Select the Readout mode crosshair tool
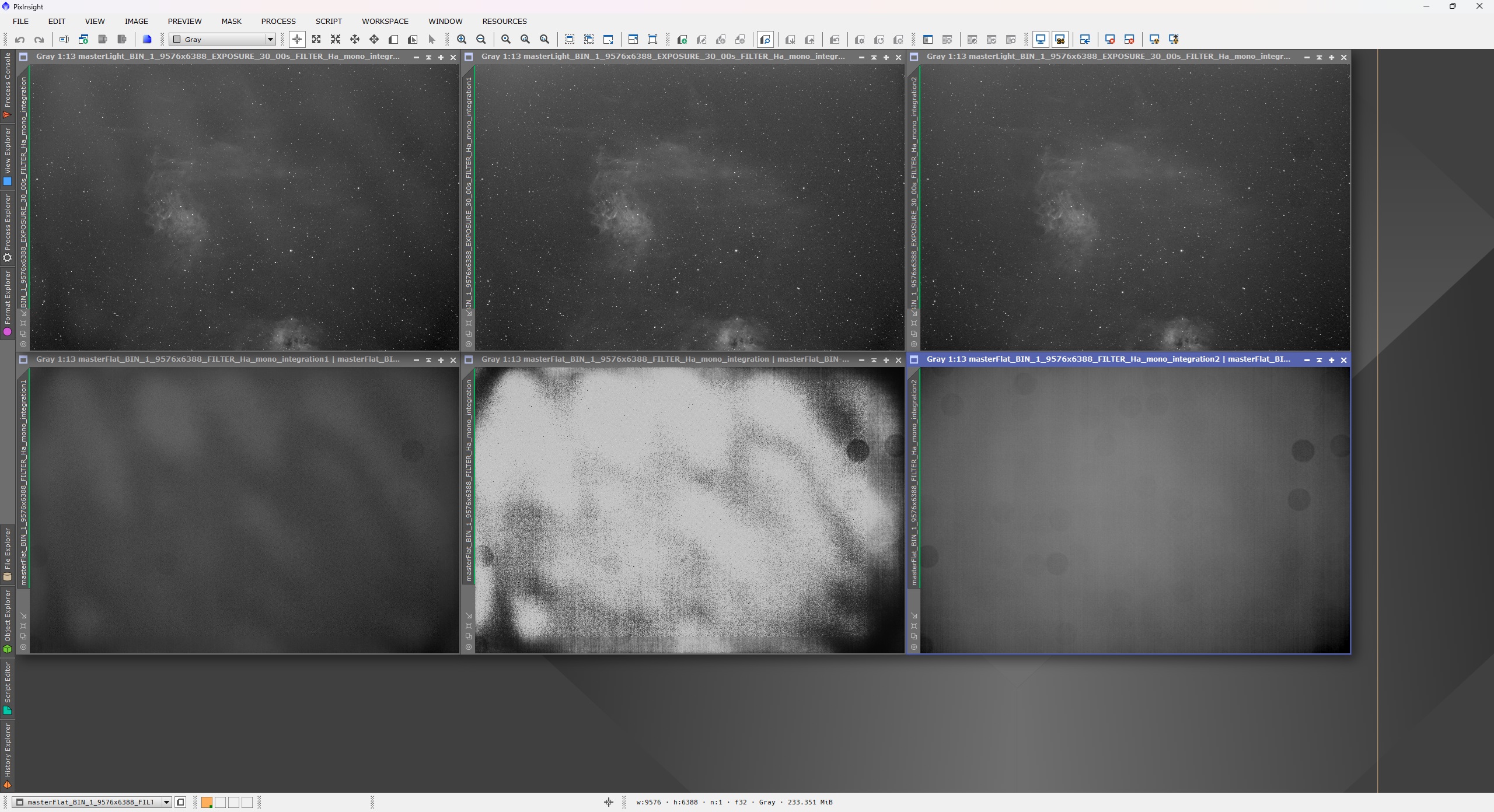1494x812 pixels. pyautogui.click(x=297, y=40)
